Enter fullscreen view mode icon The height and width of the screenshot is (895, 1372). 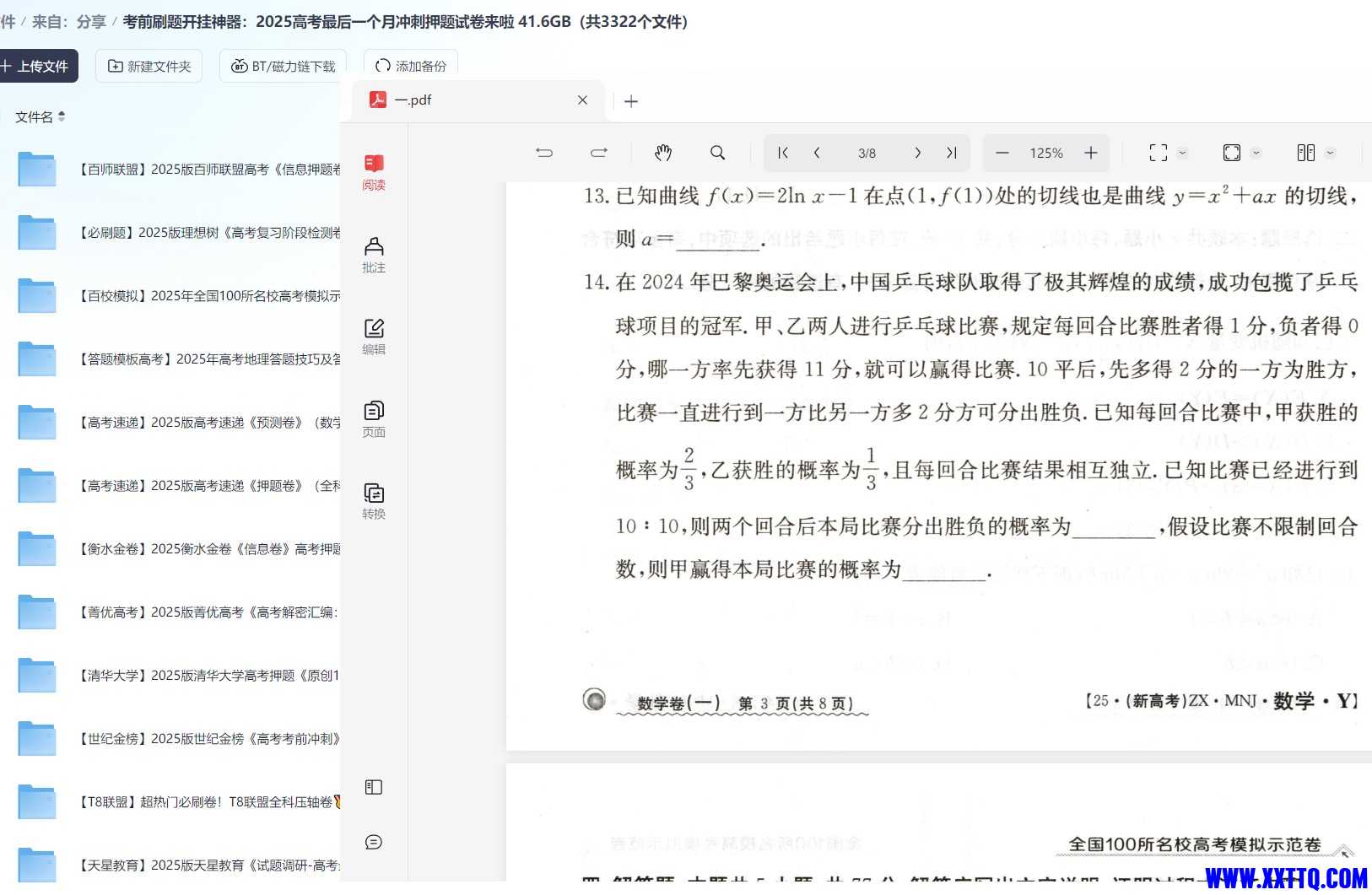(1159, 153)
